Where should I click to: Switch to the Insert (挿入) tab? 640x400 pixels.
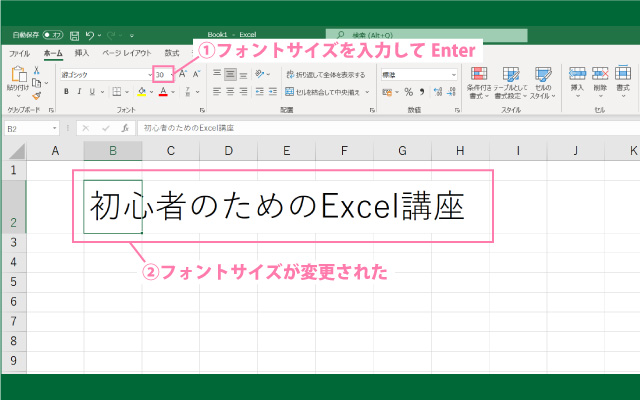(x=82, y=53)
